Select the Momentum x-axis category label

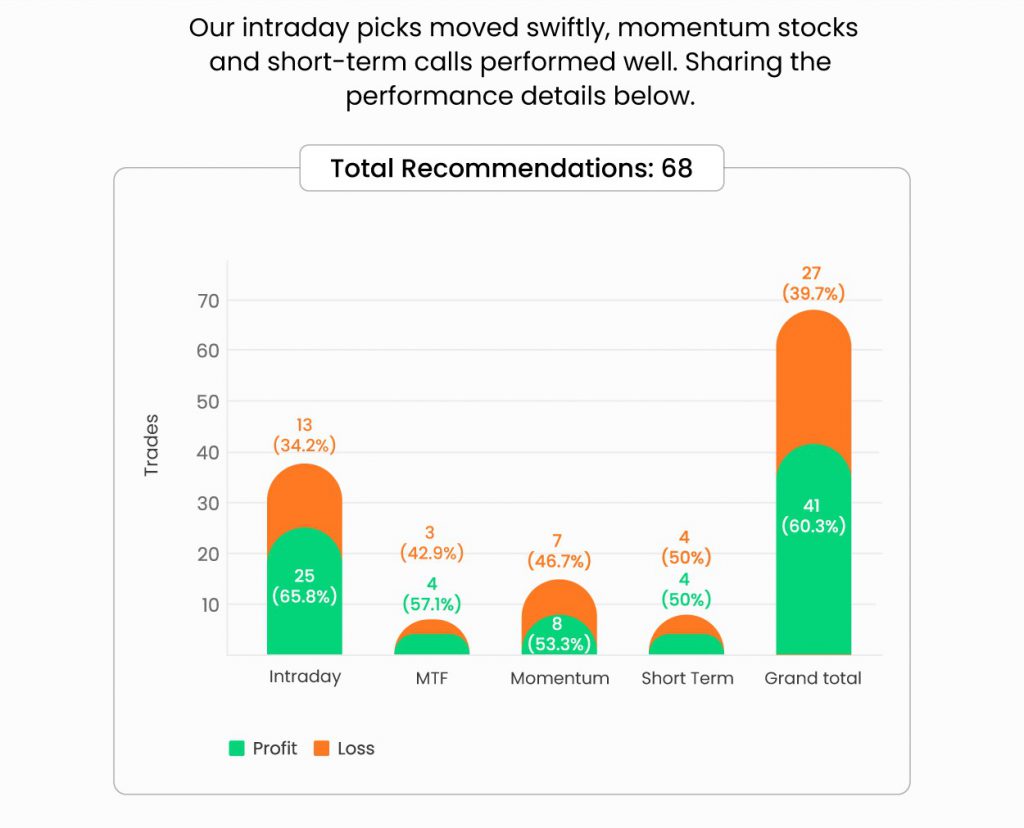point(559,678)
